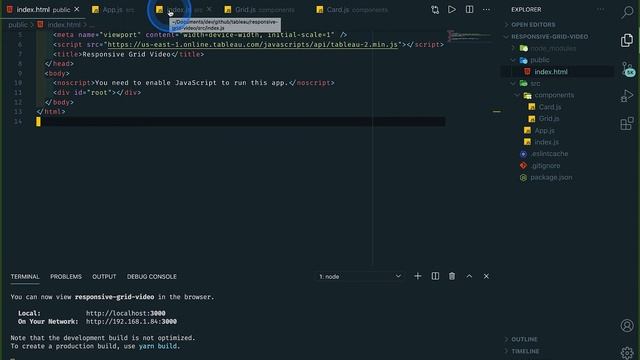Open .gitignore in the explorer tree
This screenshot has width=640, height=360.
pyautogui.click(x=545, y=166)
